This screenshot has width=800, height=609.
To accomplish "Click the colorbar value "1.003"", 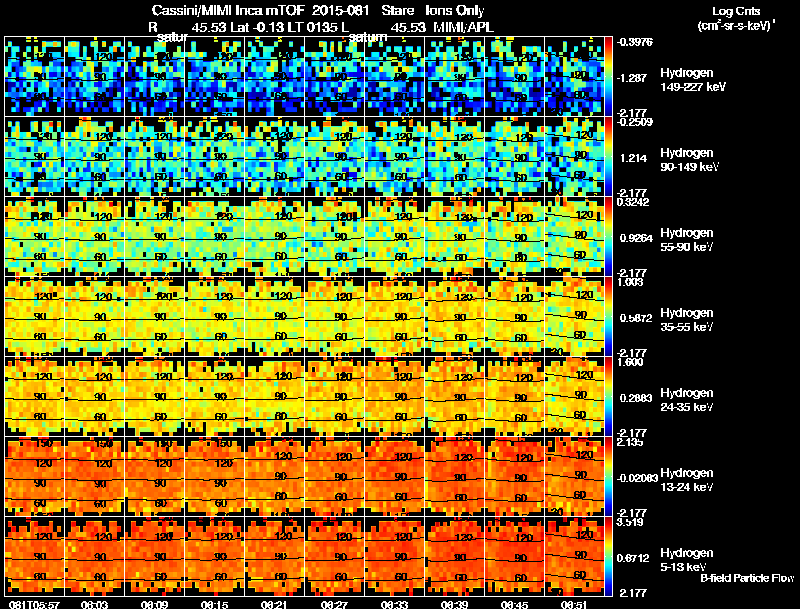I will (x=630, y=282).
